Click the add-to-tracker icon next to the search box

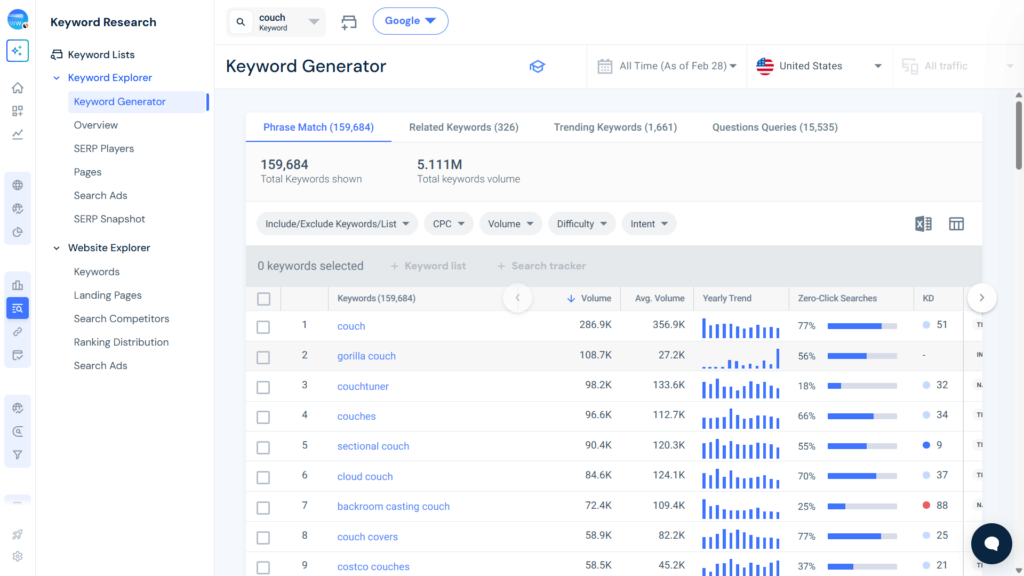point(349,20)
